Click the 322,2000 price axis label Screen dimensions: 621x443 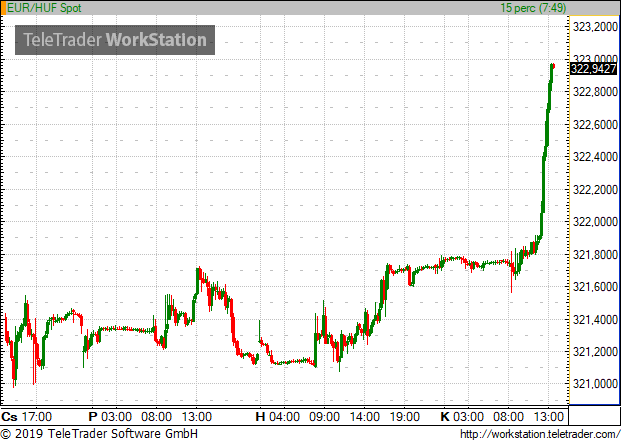(595, 190)
